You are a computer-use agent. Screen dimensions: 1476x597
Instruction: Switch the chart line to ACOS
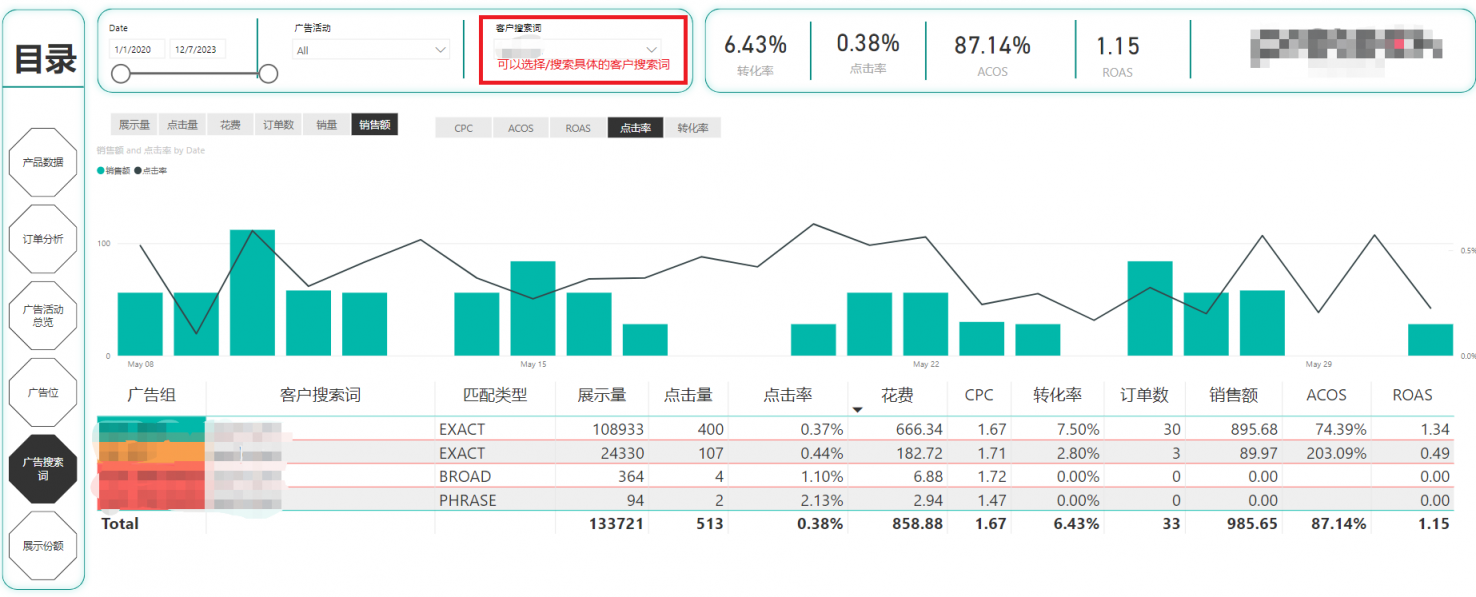pyautogui.click(x=520, y=128)
